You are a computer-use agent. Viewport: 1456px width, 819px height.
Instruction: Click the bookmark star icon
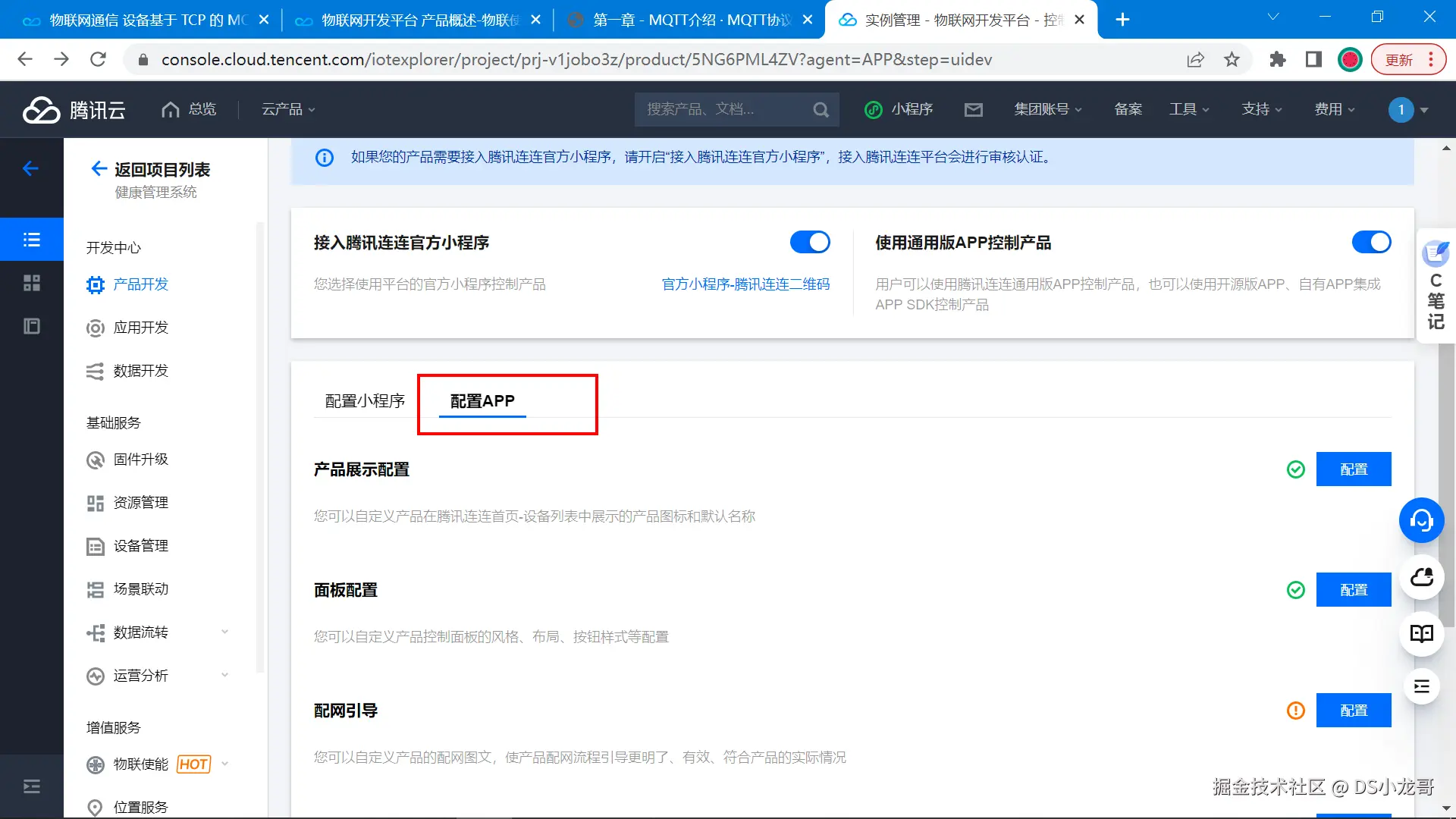pos(1232,60)
